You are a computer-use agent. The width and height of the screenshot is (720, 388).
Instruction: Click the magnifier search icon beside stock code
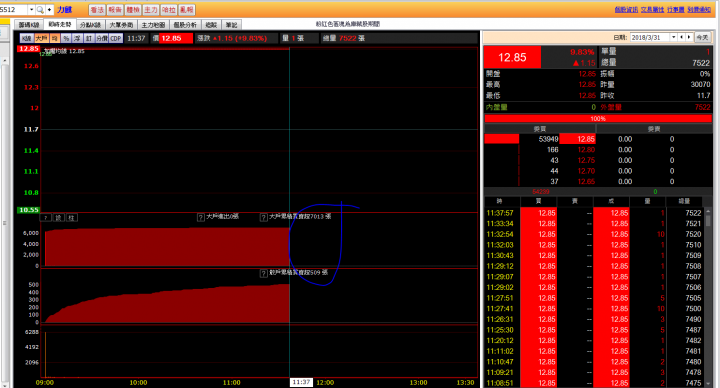40,10
